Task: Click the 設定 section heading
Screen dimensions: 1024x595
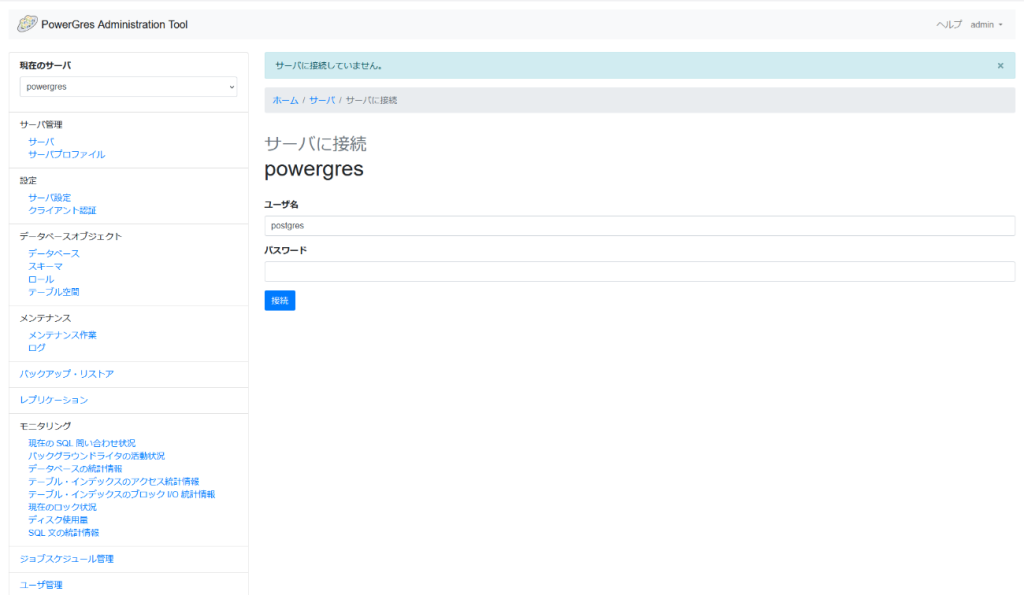Action: 28,180
